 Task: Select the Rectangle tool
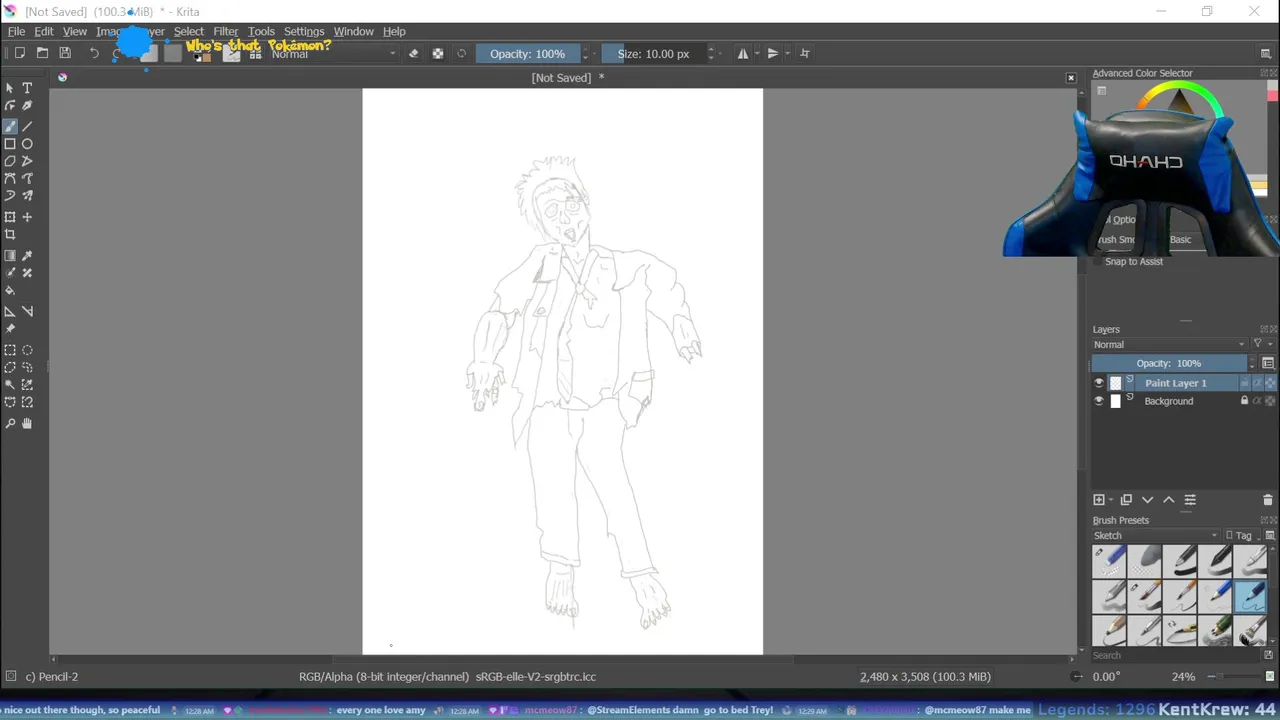10,144
